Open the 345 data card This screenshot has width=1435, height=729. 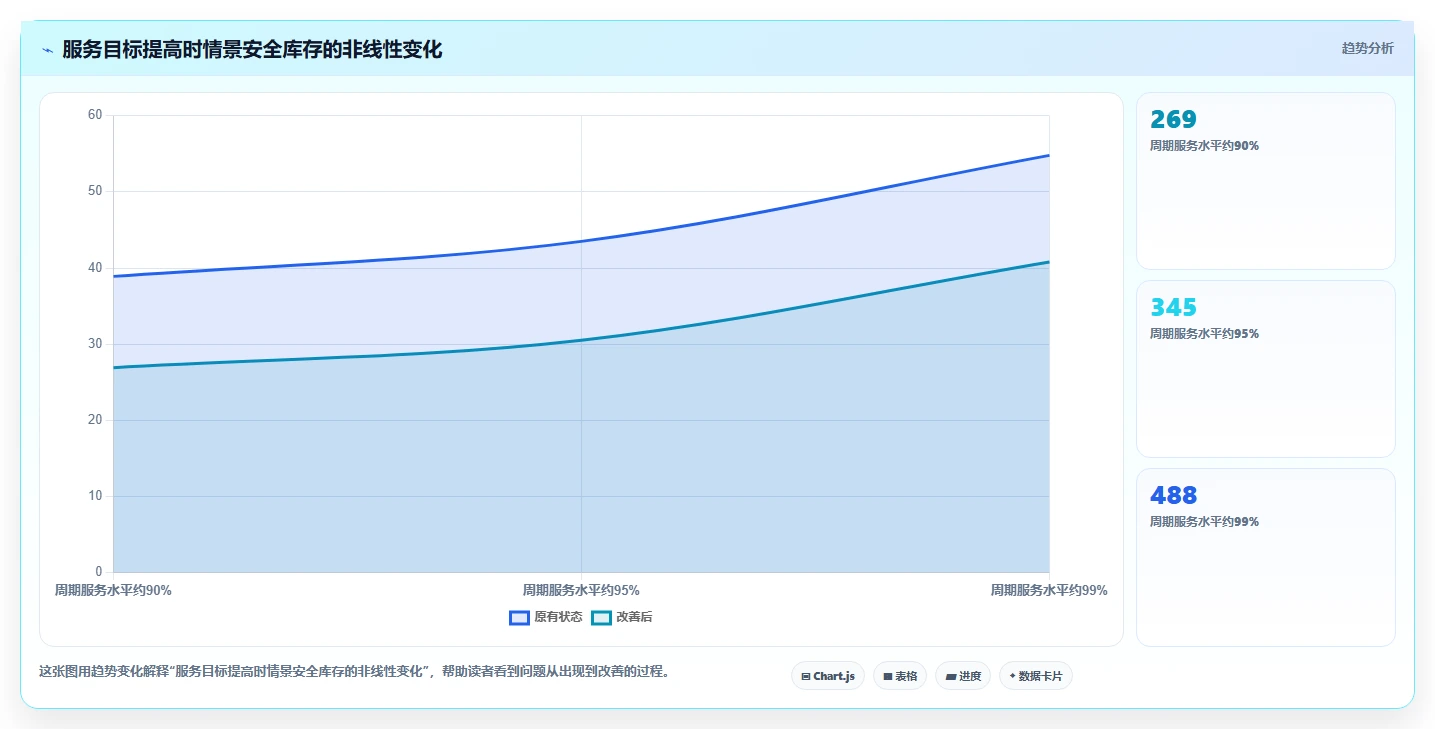[1266, 369]
